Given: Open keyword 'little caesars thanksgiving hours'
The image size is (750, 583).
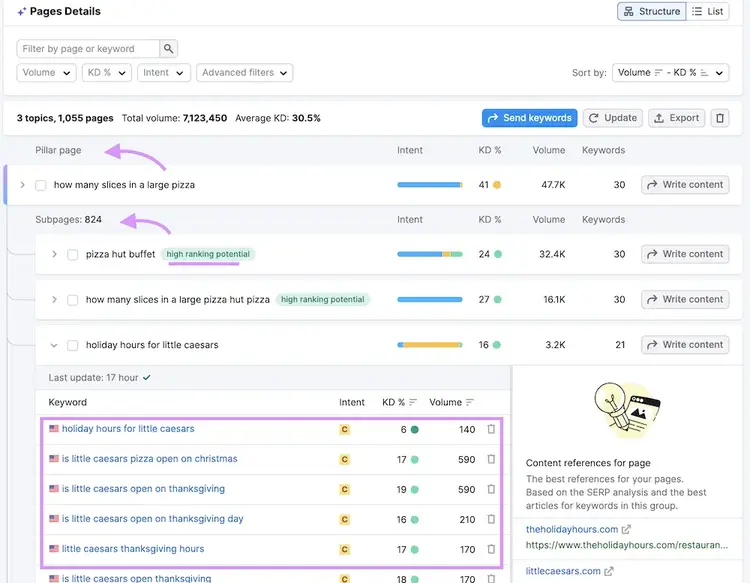Looking at the screenshot, I should coord(133,549).
